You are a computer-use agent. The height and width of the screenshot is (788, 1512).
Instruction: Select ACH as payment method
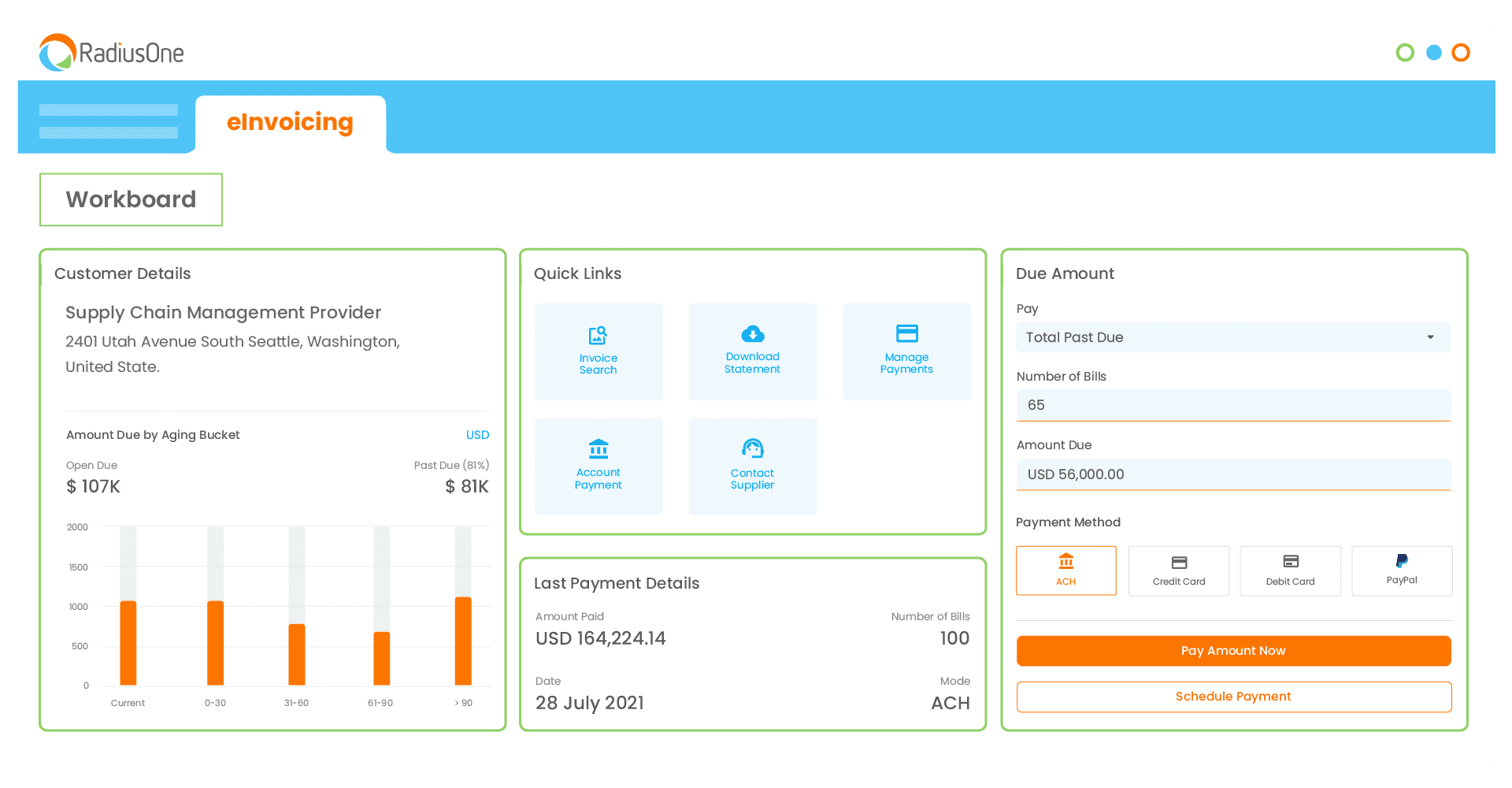coord(1065,571)
